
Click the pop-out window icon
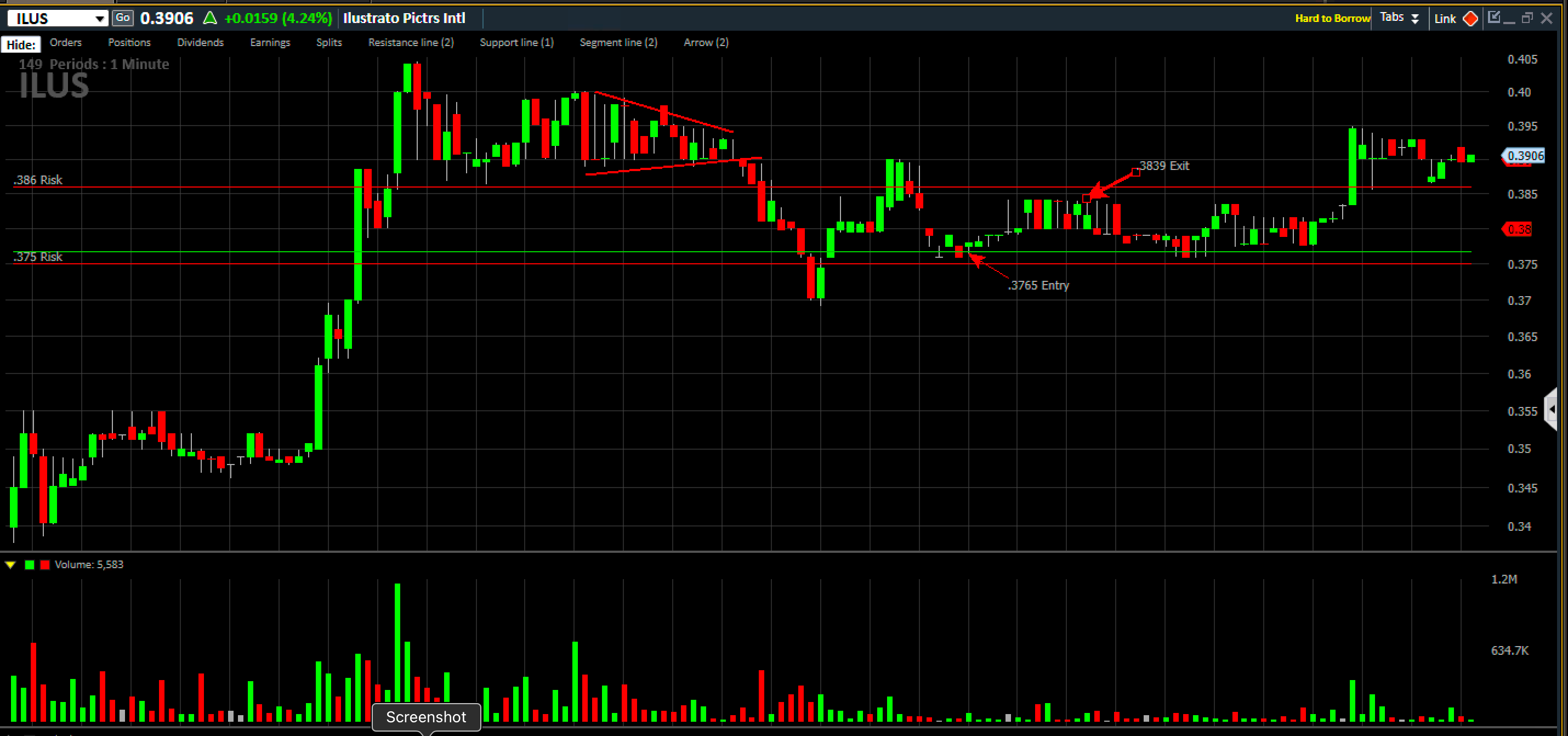(1495, 18)
